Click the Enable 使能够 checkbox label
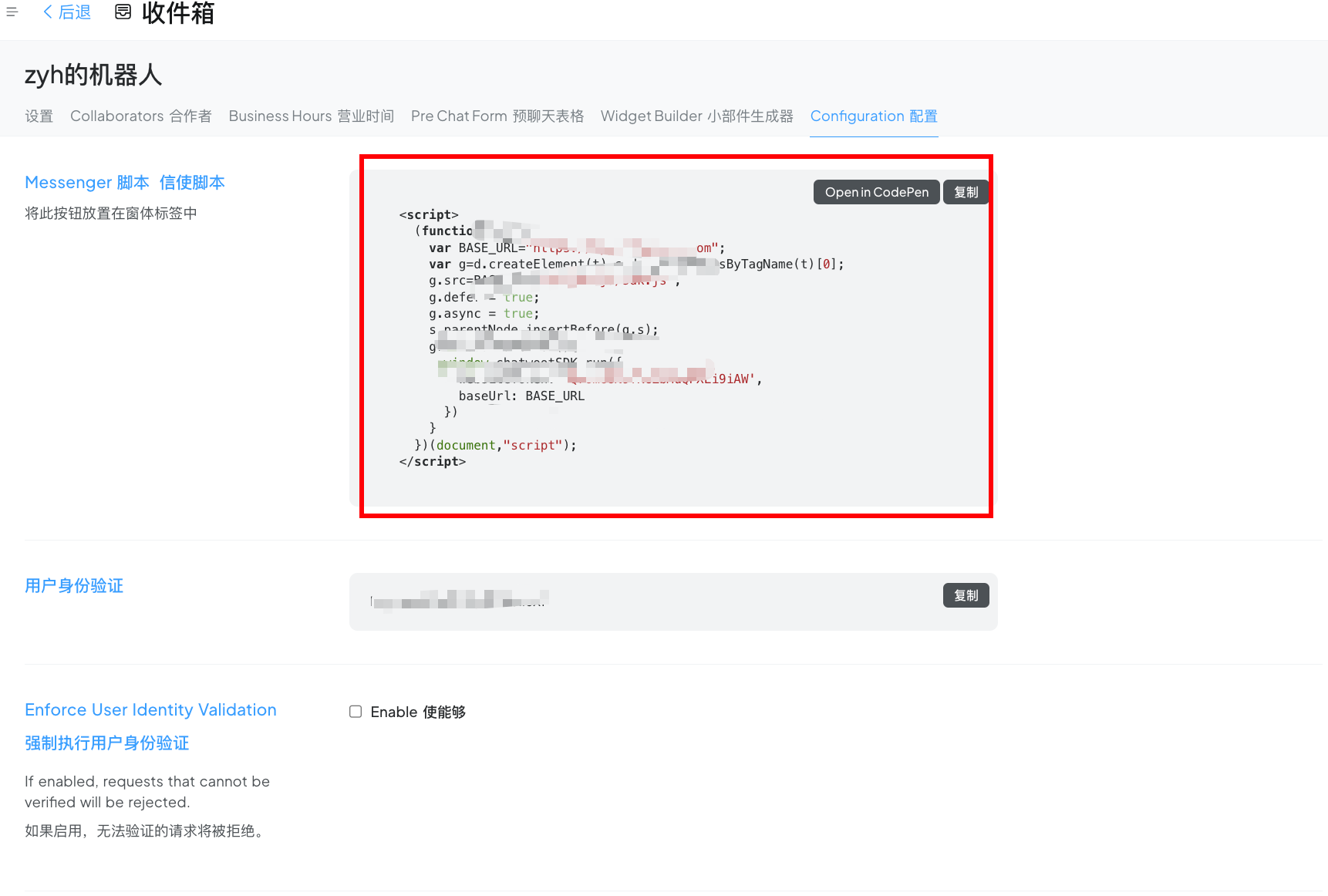The image size is (1328, 896). (x=418, y=712)
